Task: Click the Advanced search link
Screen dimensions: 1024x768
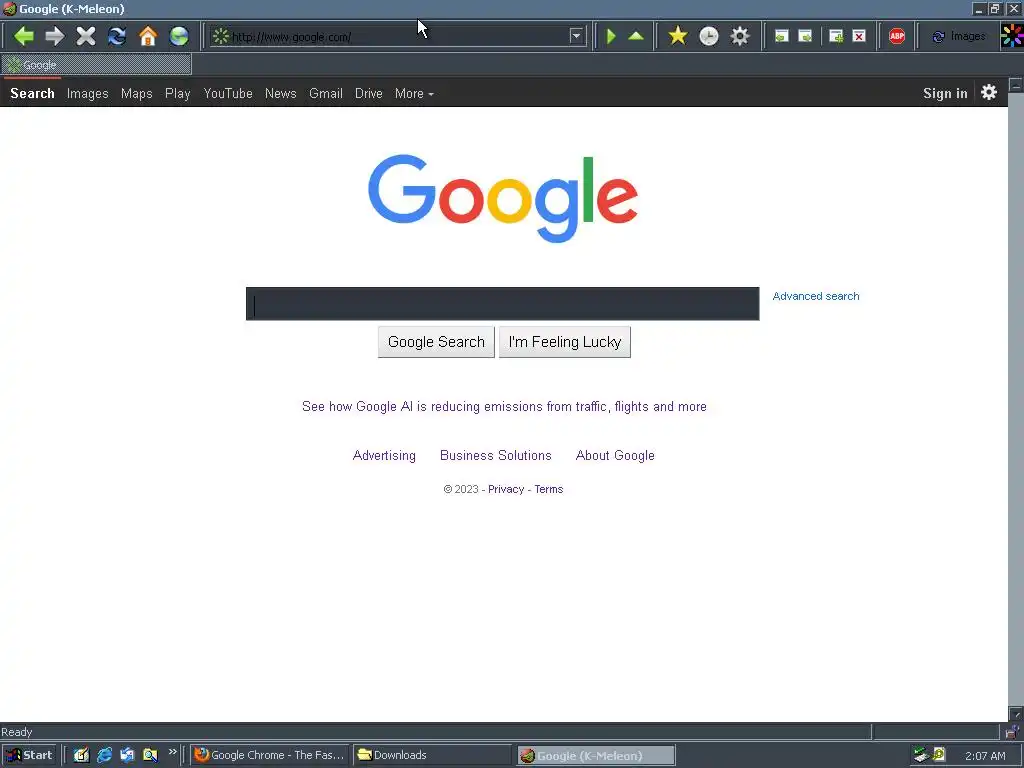Action: tap(816, 296)
